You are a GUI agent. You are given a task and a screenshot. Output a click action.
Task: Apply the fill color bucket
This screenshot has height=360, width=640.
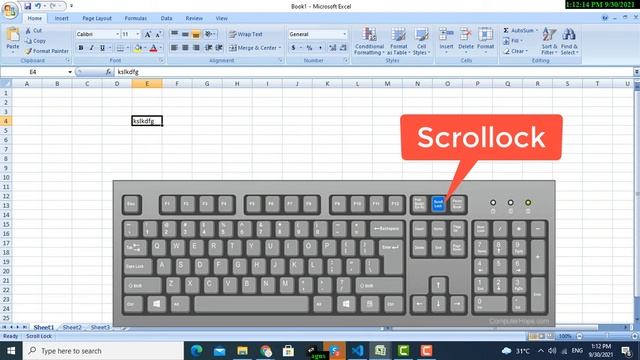(138, 48)
